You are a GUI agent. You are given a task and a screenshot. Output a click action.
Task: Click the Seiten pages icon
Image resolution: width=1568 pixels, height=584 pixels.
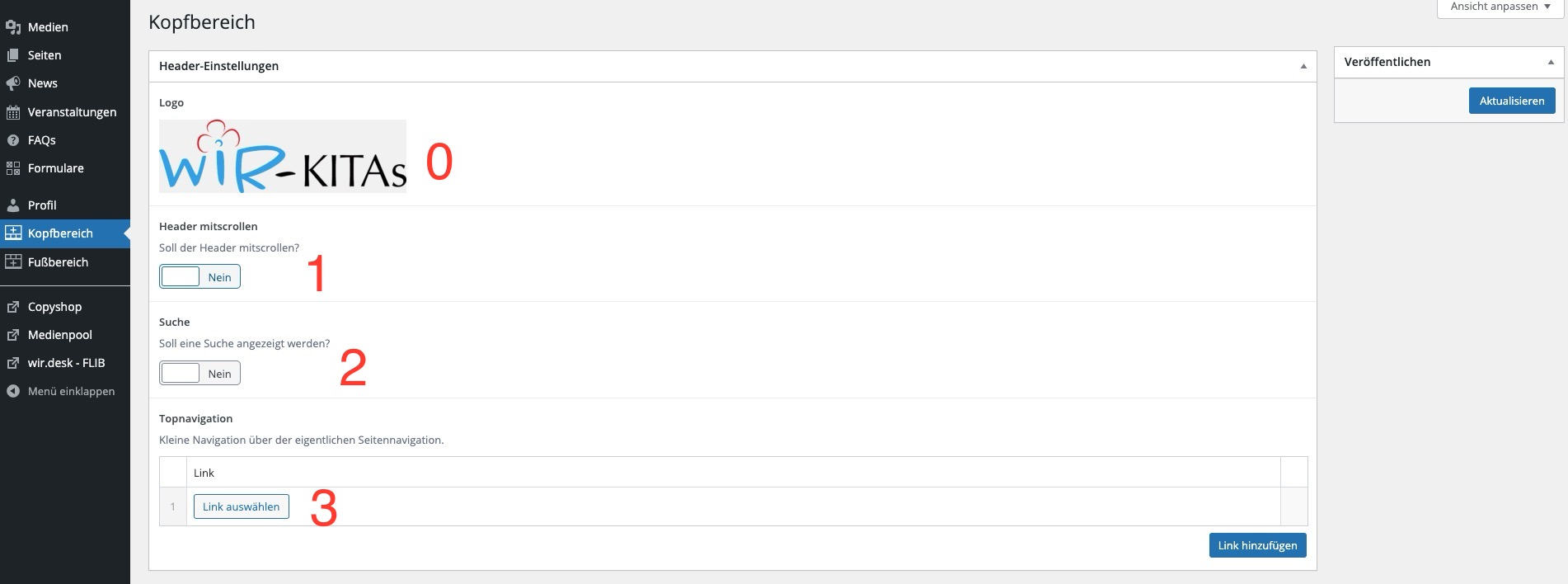pos(13,55)
